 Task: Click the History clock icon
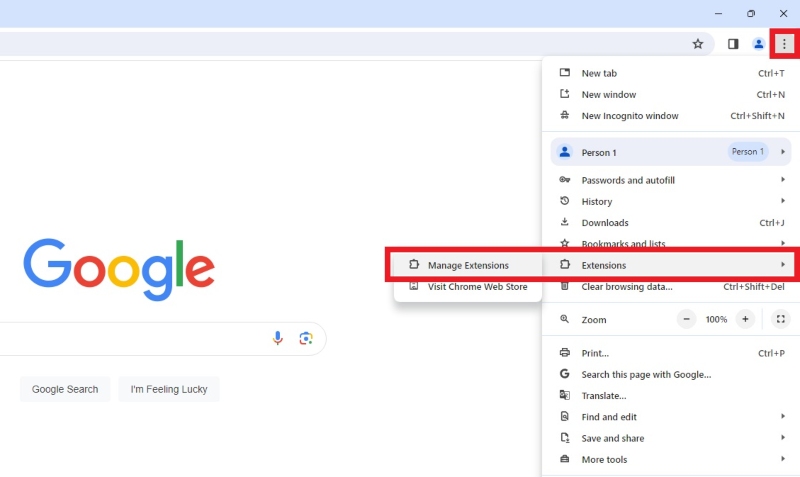coord(564,201)
